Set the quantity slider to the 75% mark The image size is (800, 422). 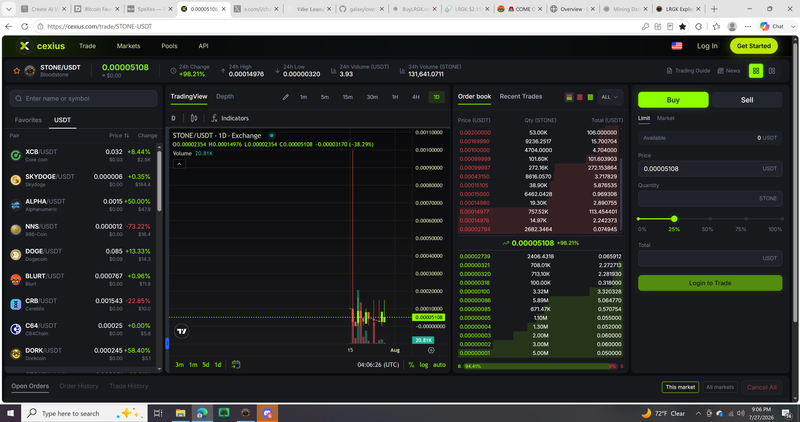pyautogui.click(x=746, y=219)
